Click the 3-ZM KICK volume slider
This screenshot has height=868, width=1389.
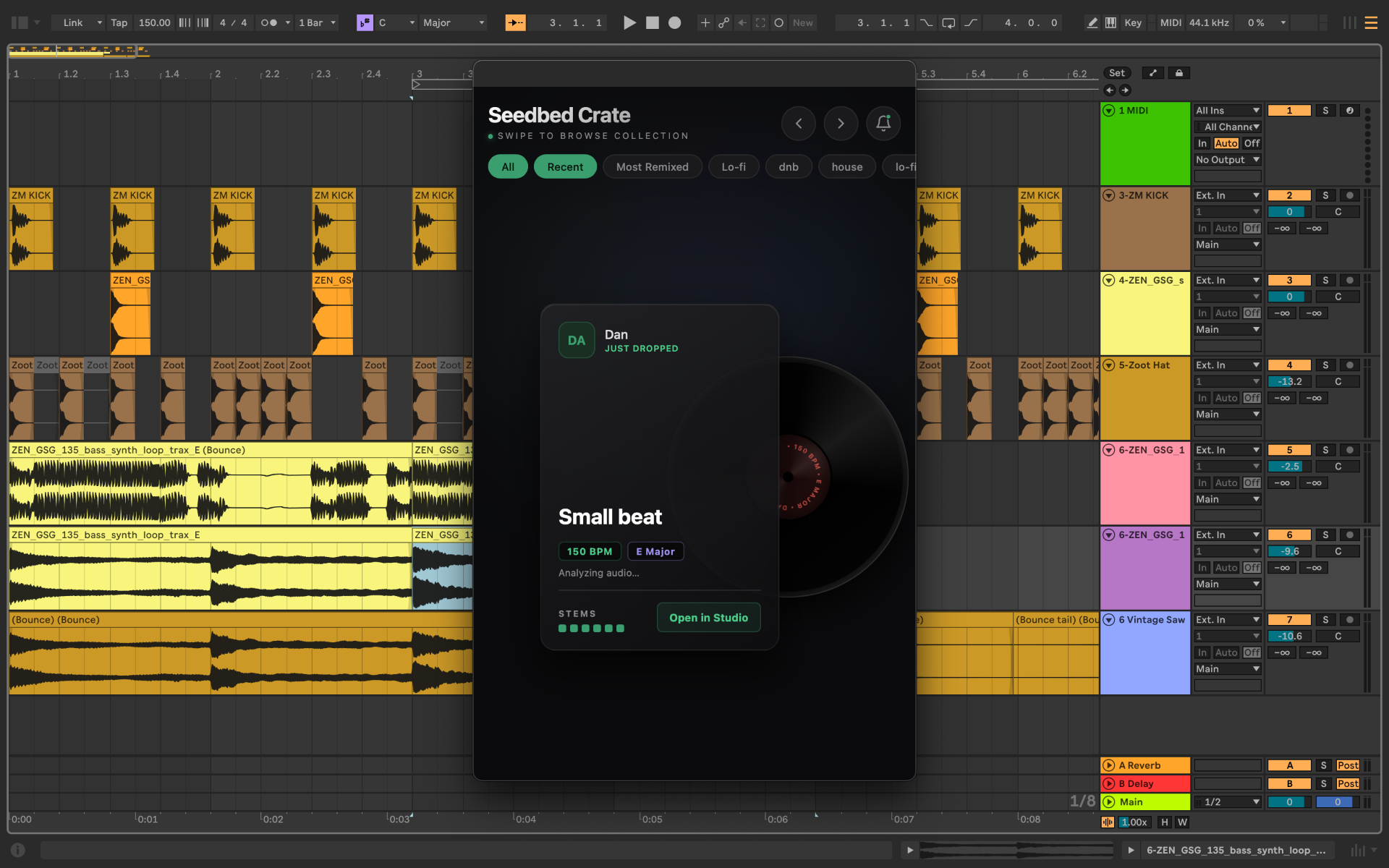click(1289, 212)
